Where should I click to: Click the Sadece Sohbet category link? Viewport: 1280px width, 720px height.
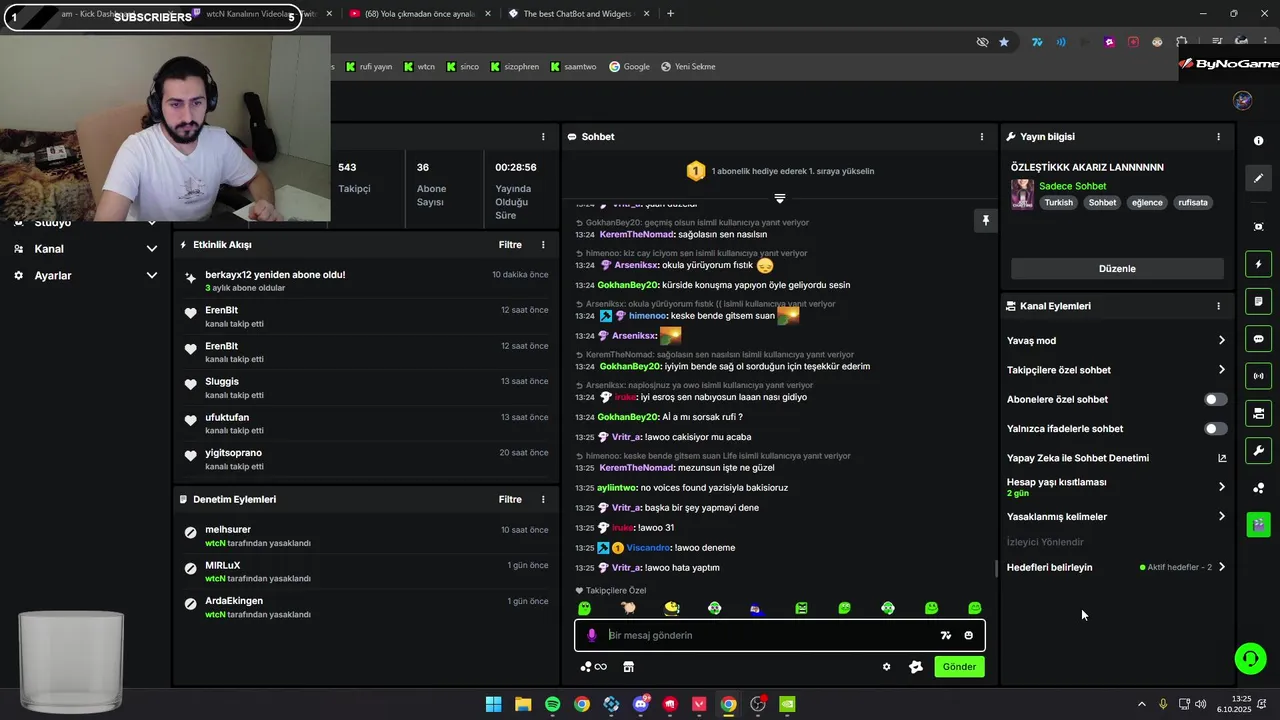tap(1073, 186)
